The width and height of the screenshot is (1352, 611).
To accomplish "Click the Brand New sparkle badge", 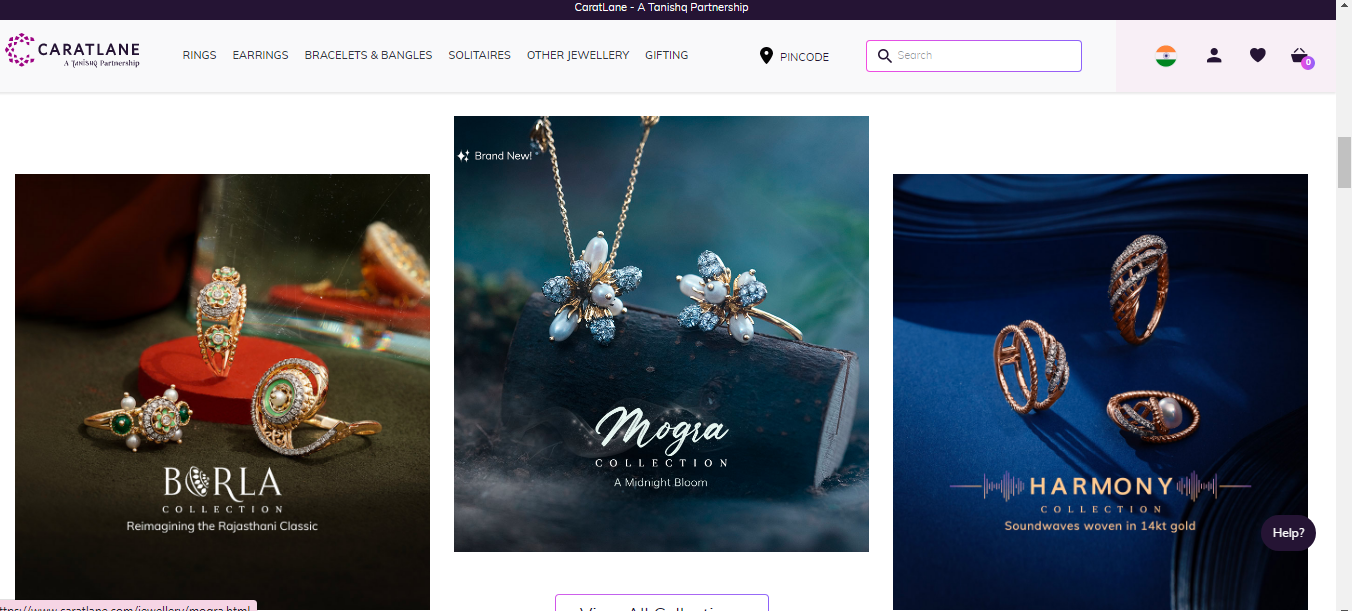I will point(495,156).
